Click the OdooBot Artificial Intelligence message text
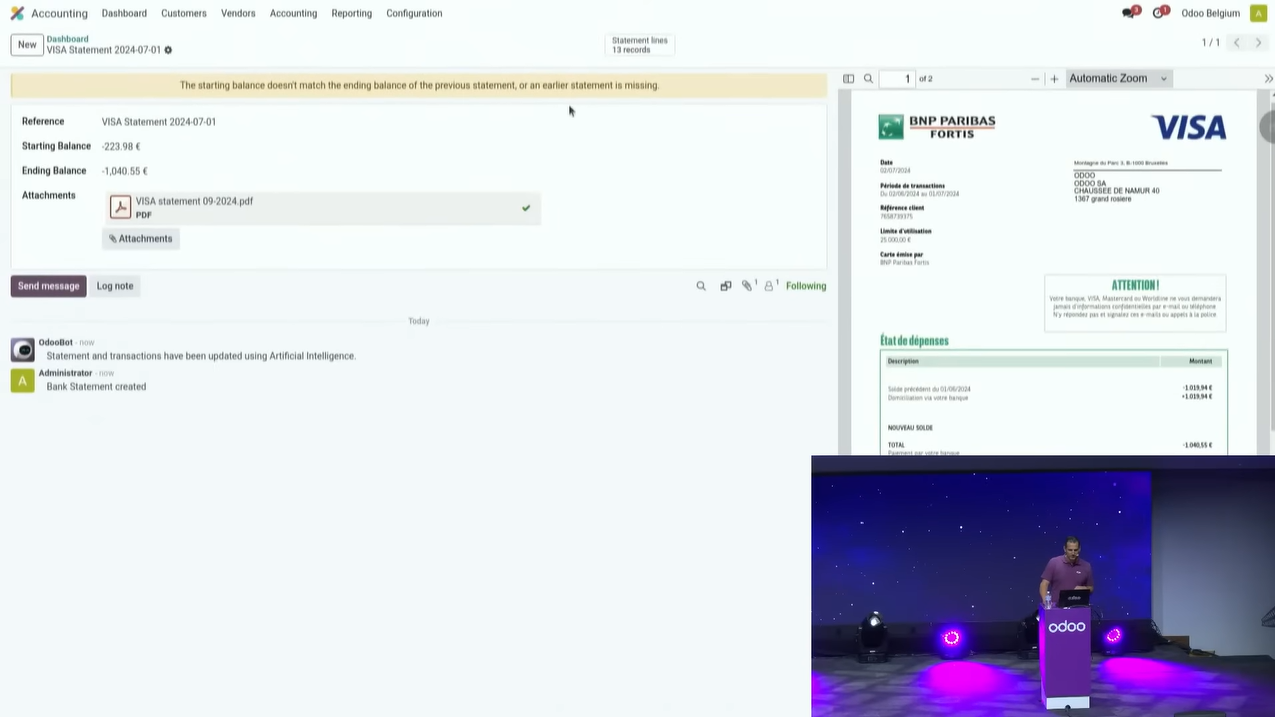This screenshot has height=717, width=1275. [201, 356]
